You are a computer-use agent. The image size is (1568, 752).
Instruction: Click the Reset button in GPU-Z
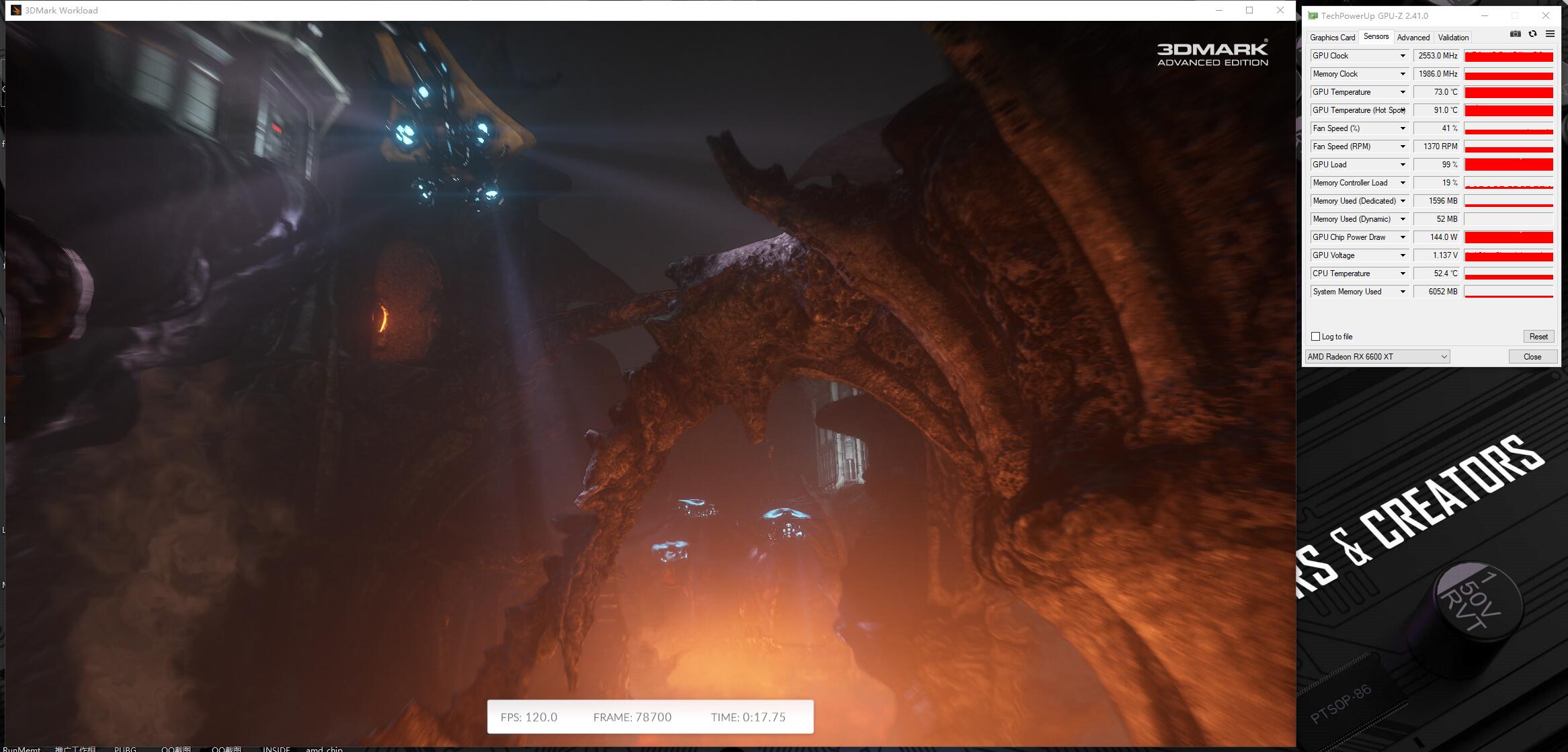tap(1538, 337)
